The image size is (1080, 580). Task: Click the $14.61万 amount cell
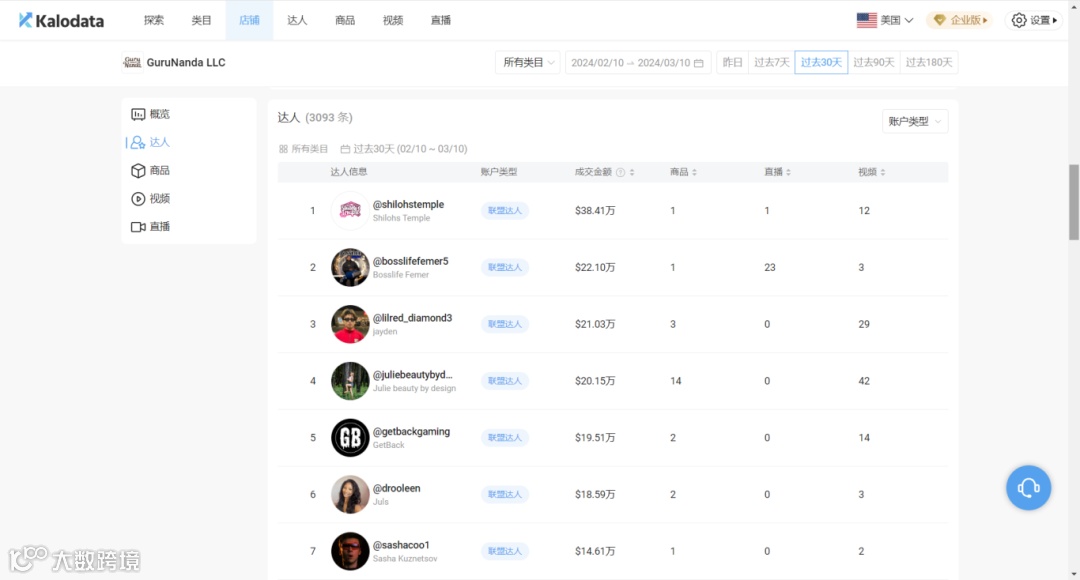coord(595,551)
